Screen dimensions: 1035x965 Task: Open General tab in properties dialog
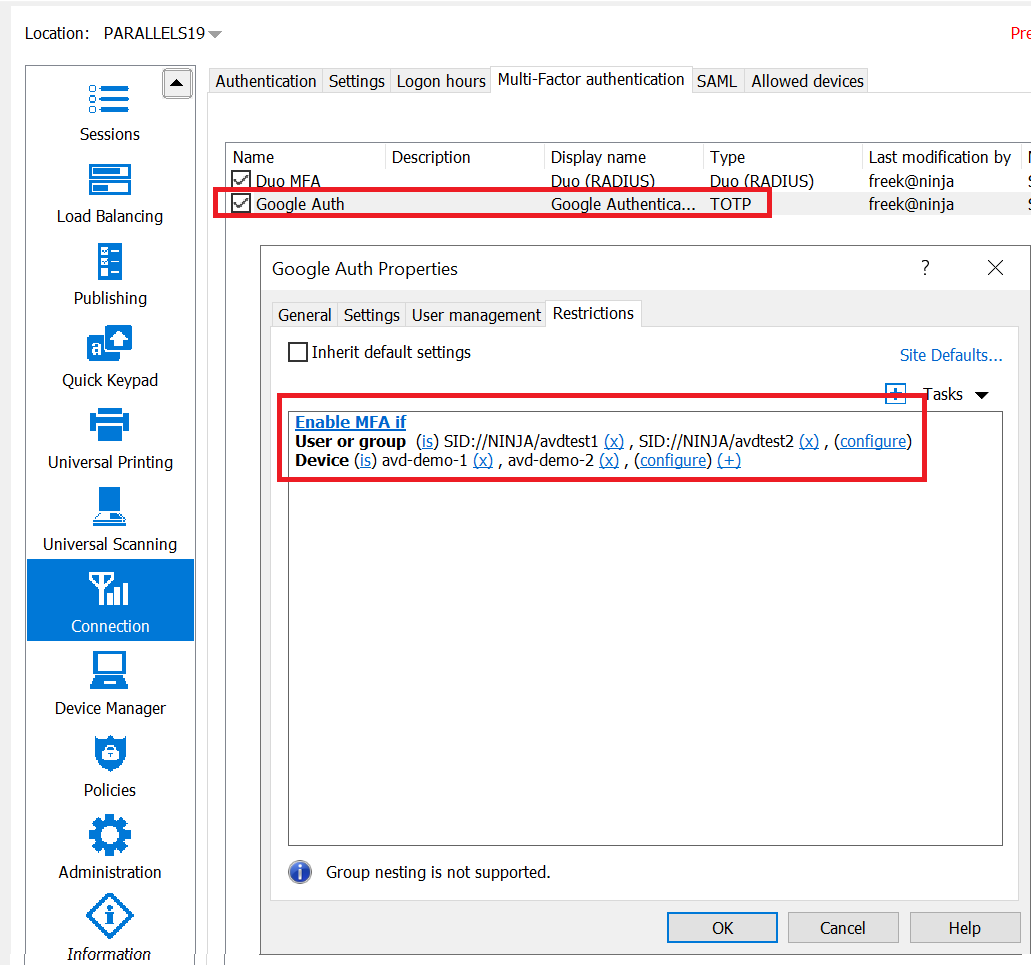304,315
